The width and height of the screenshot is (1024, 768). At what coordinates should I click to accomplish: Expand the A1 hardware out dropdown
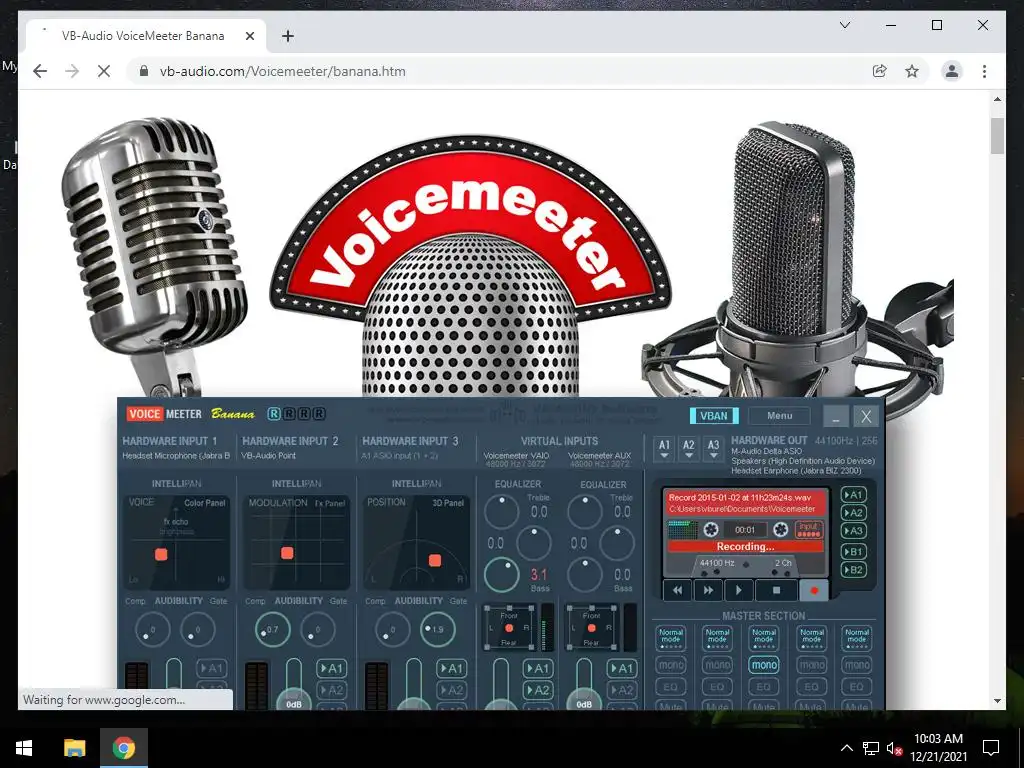pos(664,449)
